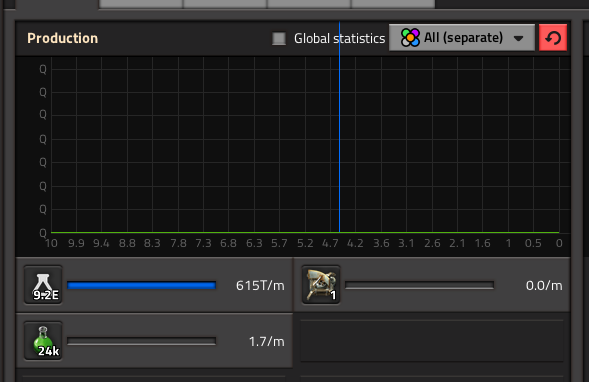Click the 4.7 label on the time axis
Screen dimensions: 589x382
(x=330, y=243)
